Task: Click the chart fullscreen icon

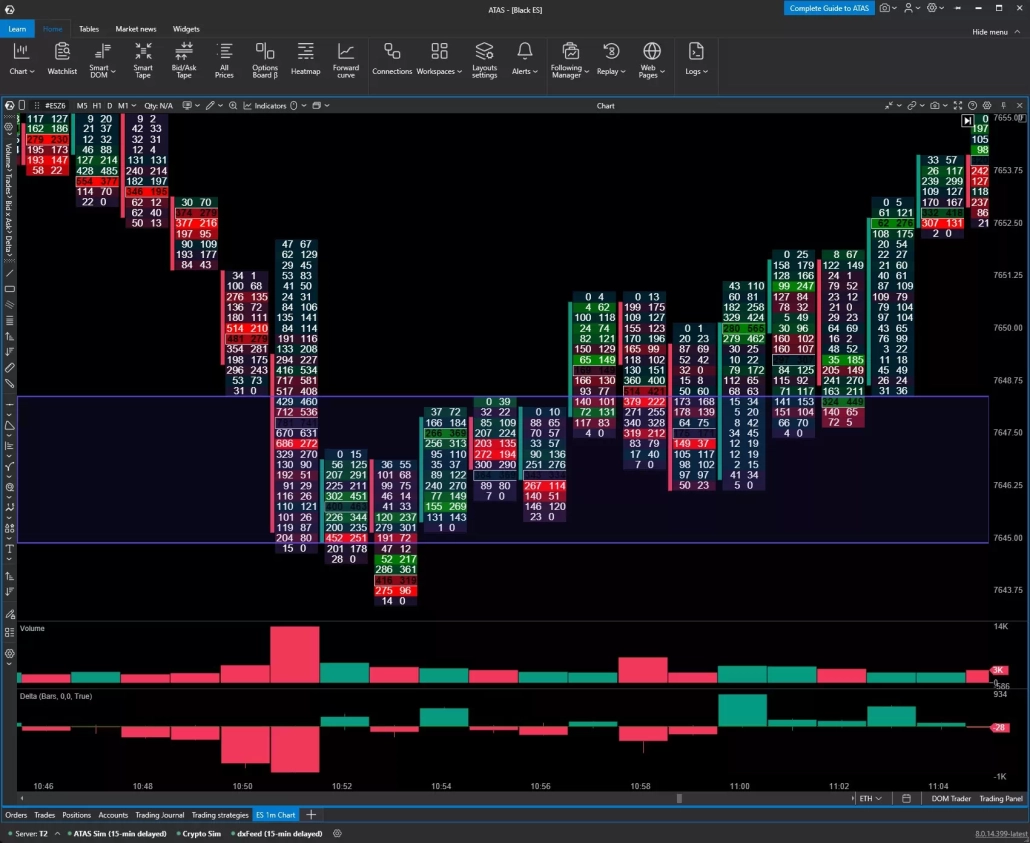Action: [958, 105]
